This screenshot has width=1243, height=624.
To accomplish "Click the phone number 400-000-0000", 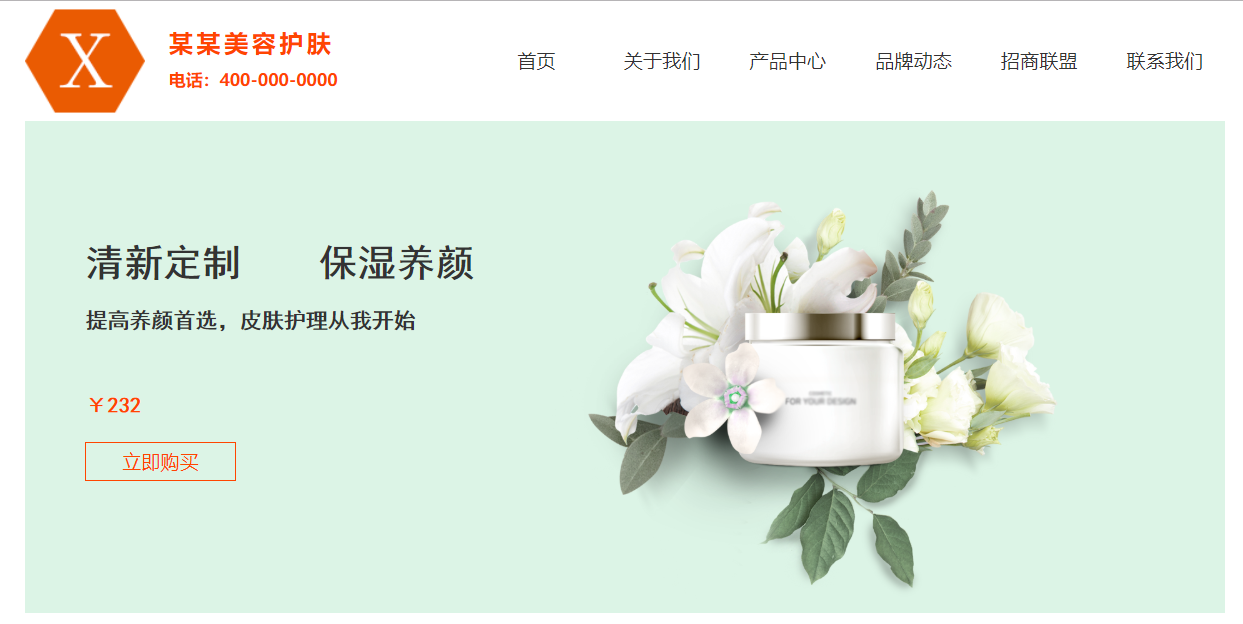I will pyautogui.click(x=278, y=80).
